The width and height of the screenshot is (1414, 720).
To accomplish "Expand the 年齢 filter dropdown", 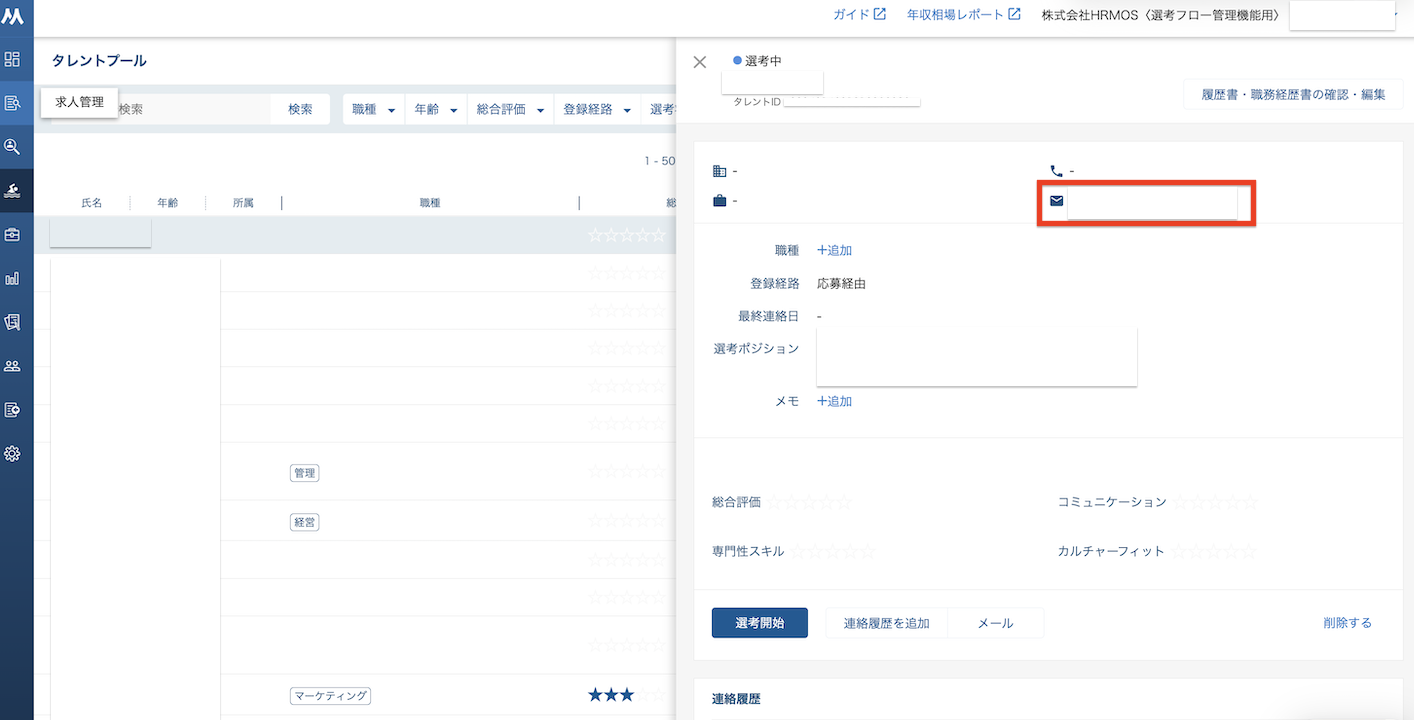I will pos(436,109).
